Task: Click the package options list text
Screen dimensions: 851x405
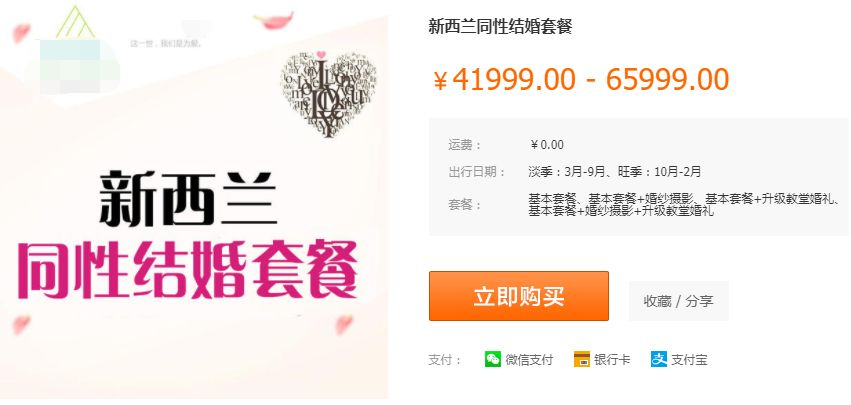Action: [684, 205]
